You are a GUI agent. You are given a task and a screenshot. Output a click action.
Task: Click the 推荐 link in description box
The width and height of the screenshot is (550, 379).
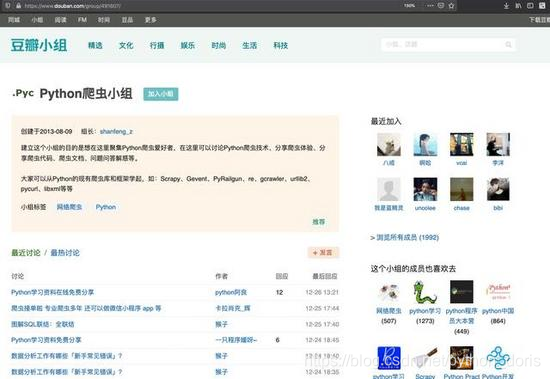coord(319,222)
